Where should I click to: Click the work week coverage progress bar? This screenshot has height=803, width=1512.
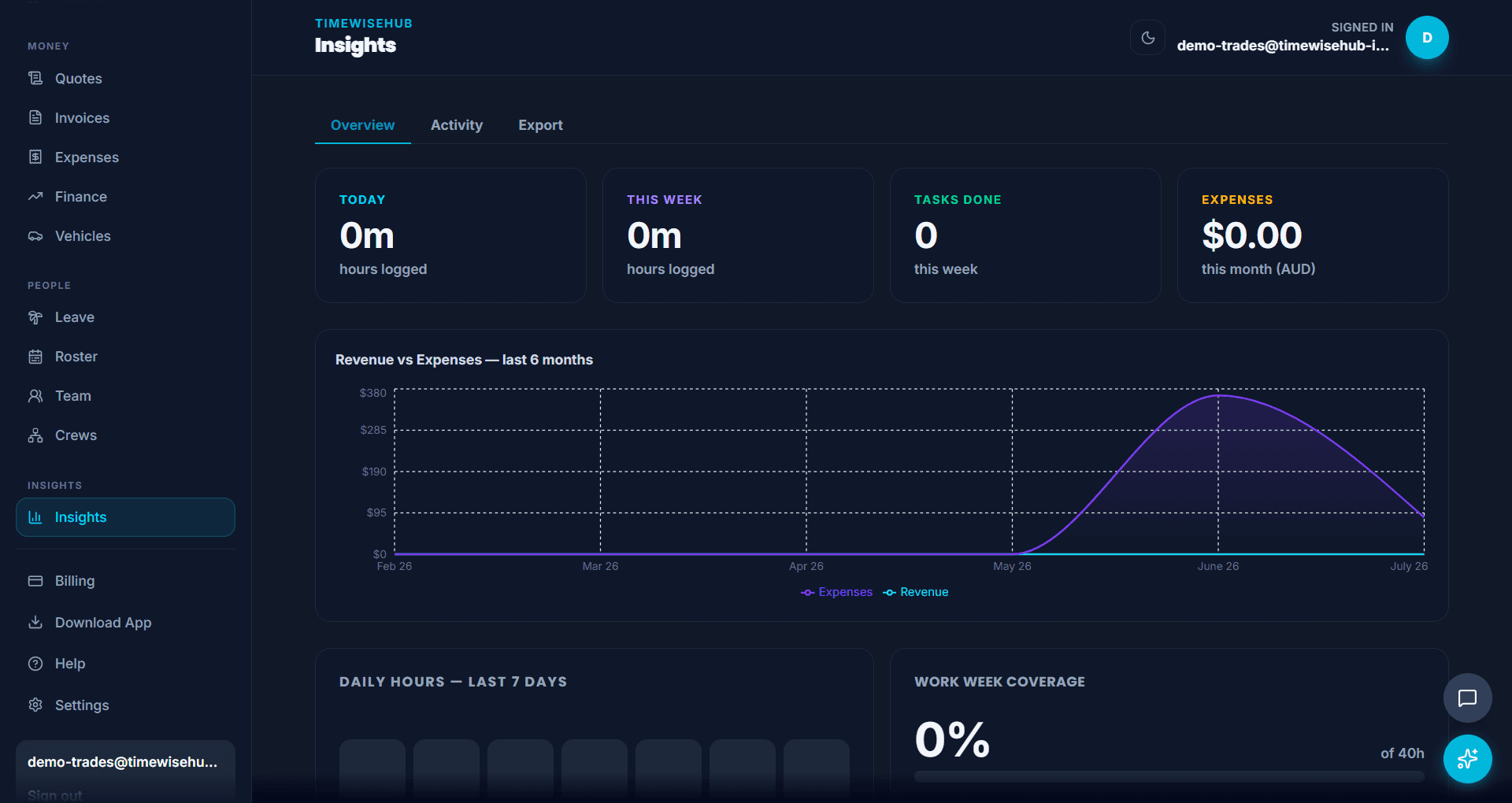(1169, 776)
